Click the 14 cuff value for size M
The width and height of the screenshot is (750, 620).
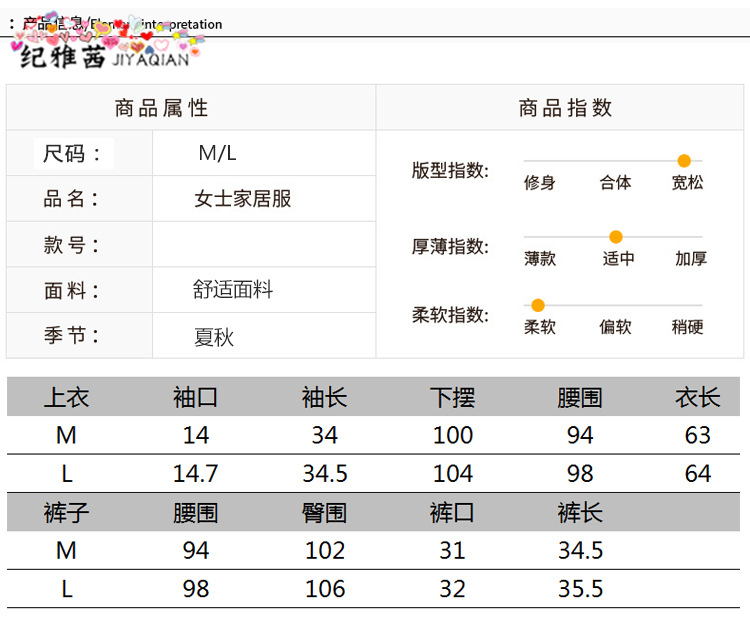pyautogui.click(x=196, y=435)
